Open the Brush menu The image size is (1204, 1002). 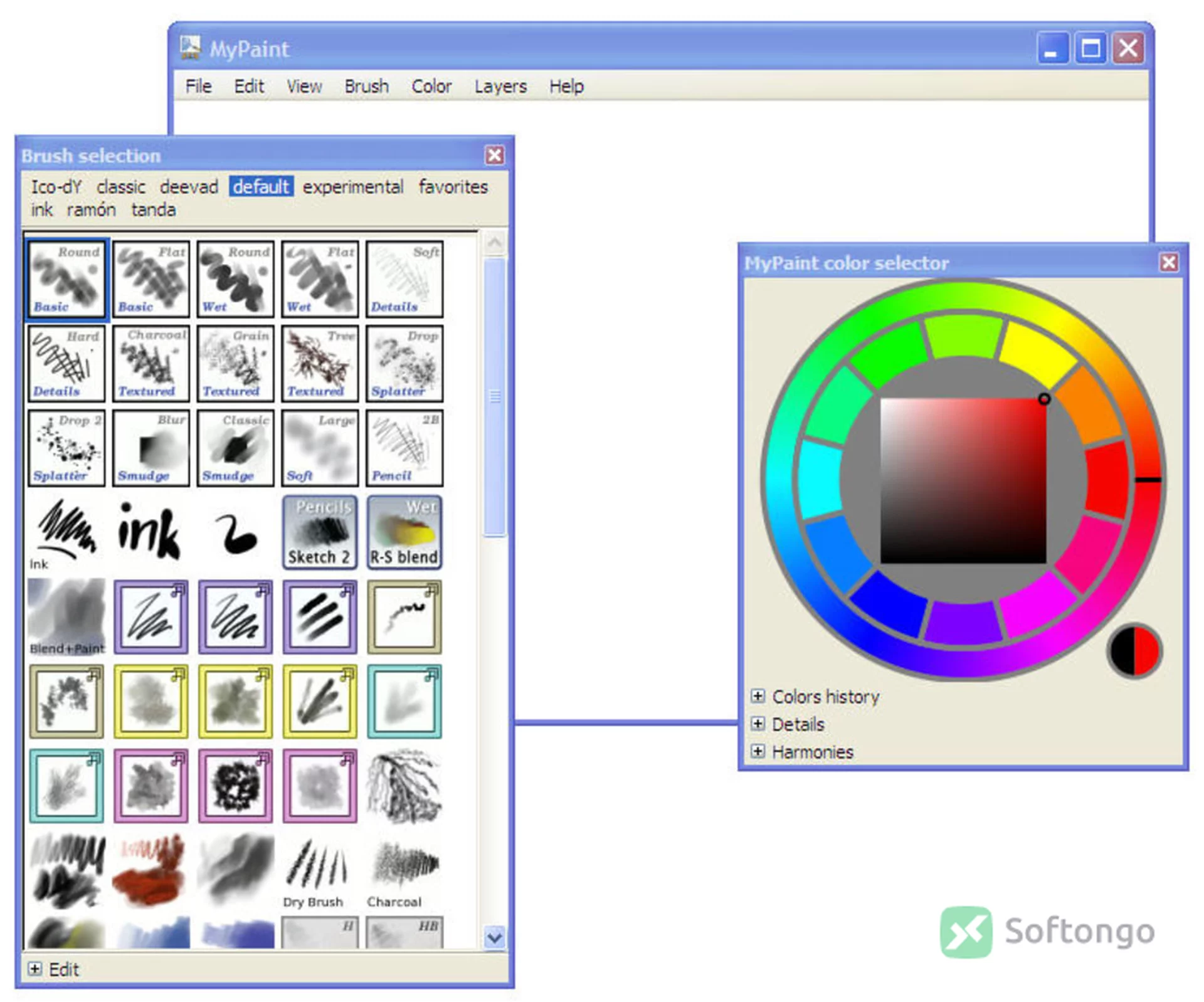point(367,86)
